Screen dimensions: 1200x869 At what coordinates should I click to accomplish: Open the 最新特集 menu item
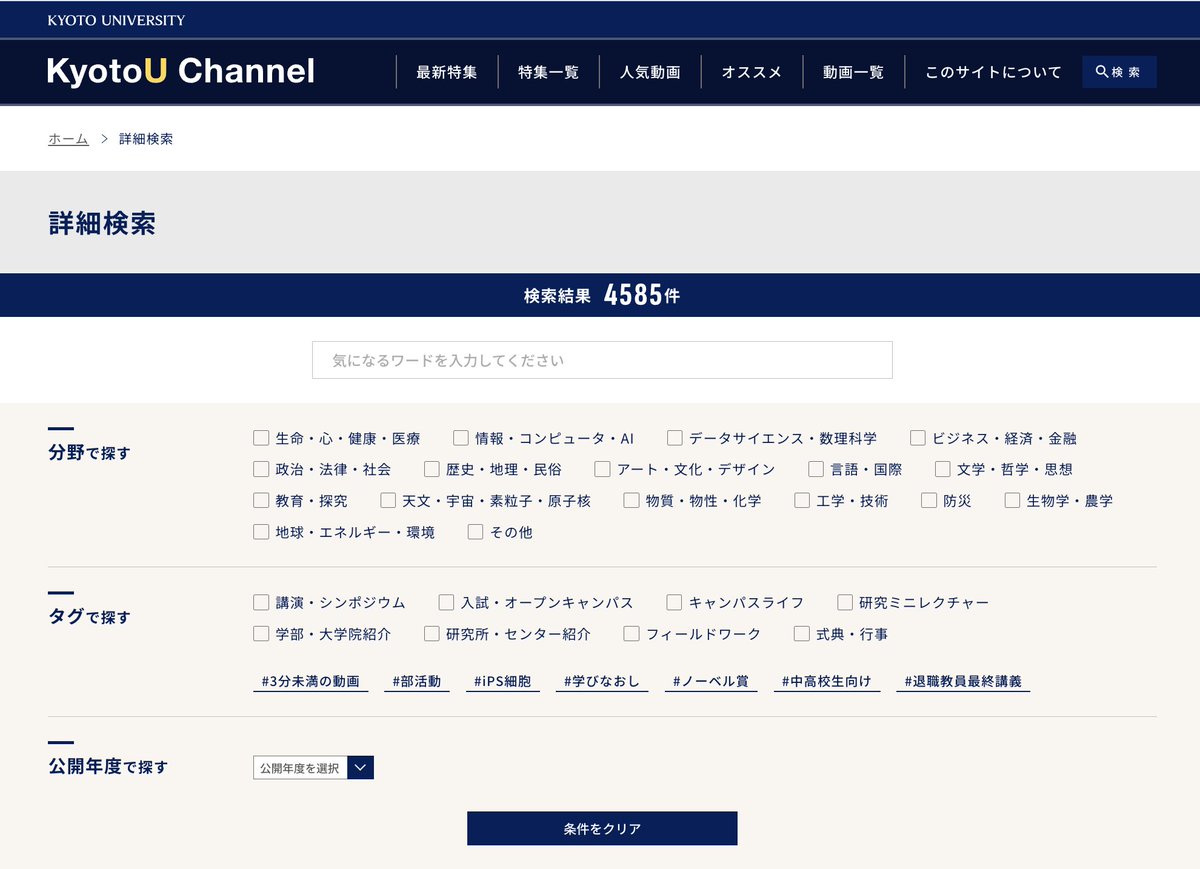447,72
